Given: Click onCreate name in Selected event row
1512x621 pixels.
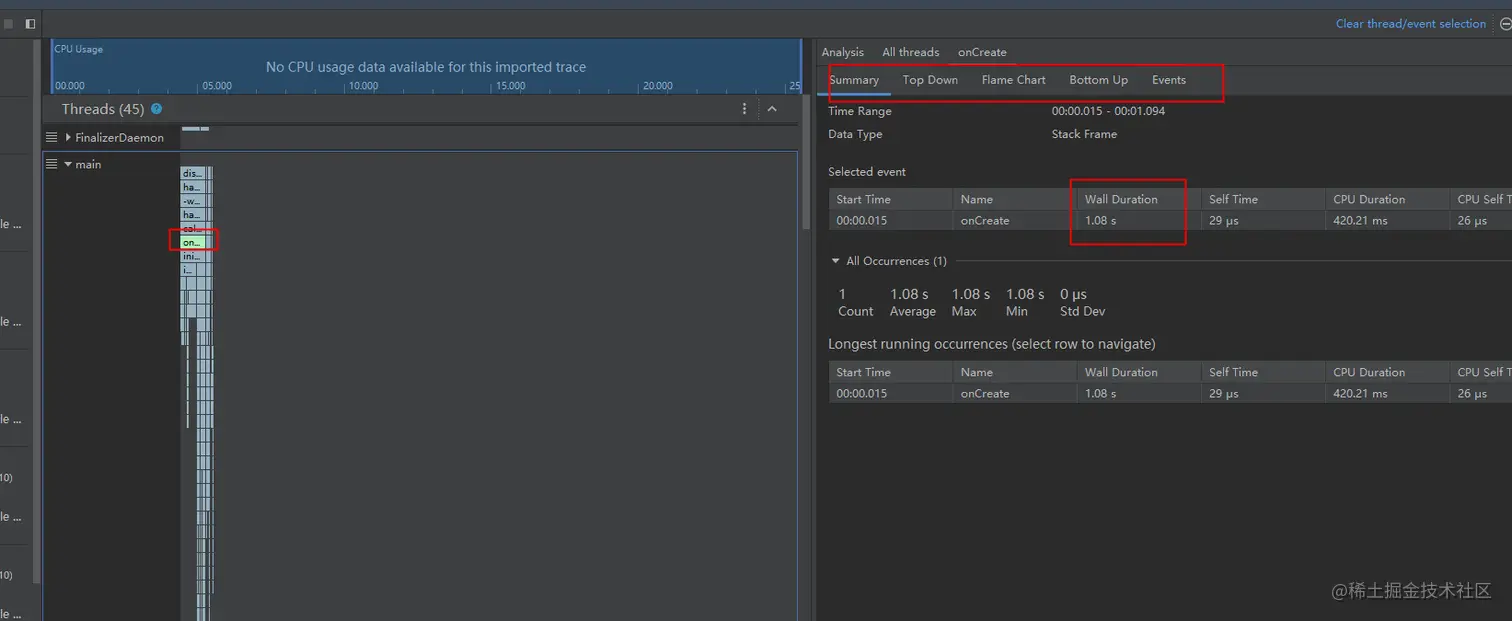Looking at the screenshot, I should [985, 220].
